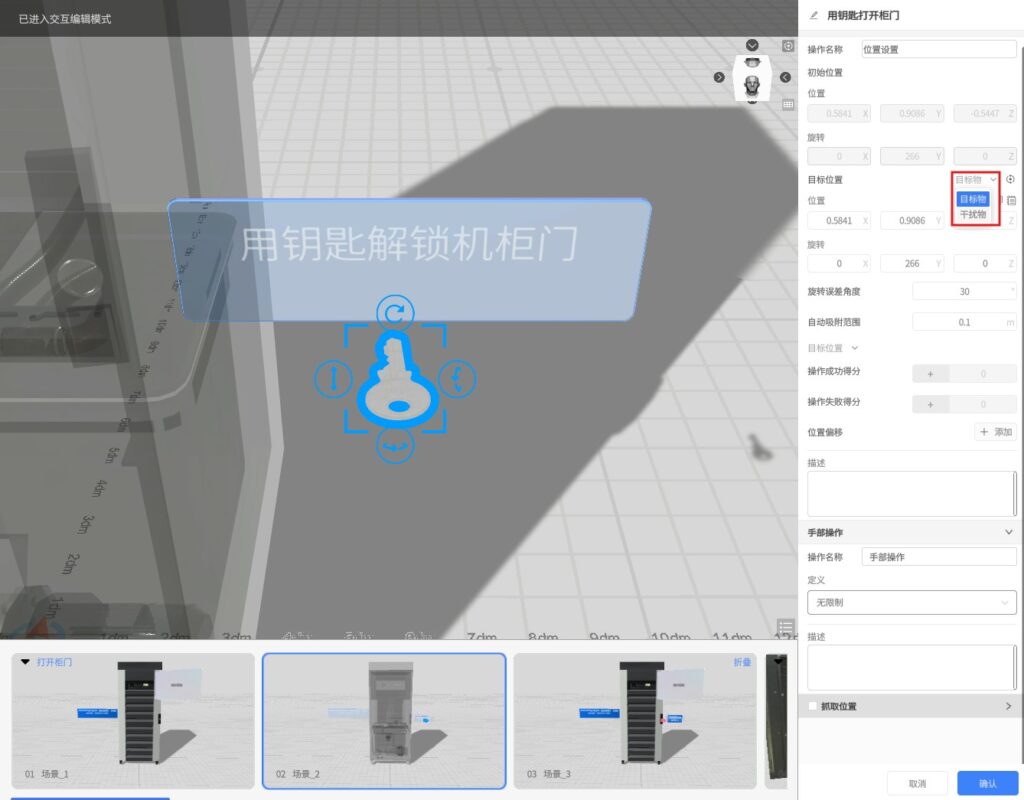Screen dimensions: 1024x800
Task: Click the flip handle right of the key
Action: (458, 378)
